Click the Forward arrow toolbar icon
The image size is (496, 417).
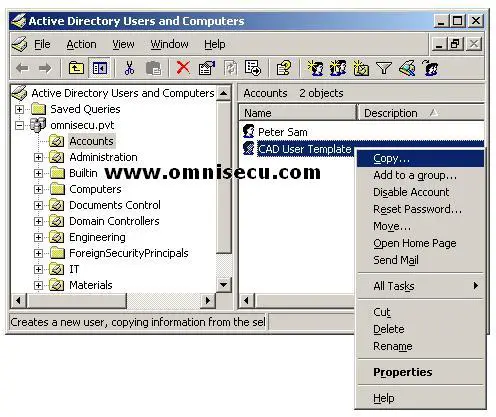[x=45, y=68]
